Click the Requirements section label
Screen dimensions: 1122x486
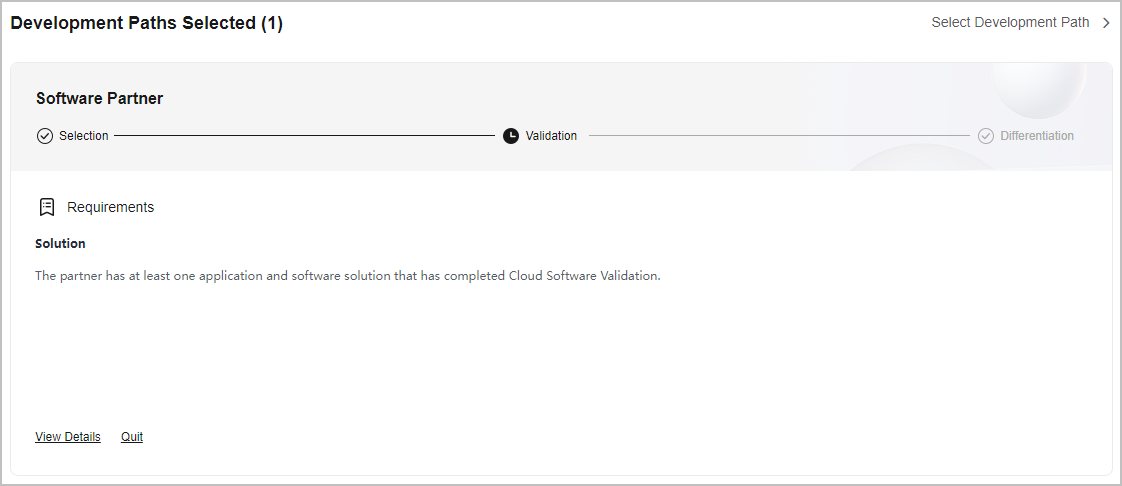110,207
